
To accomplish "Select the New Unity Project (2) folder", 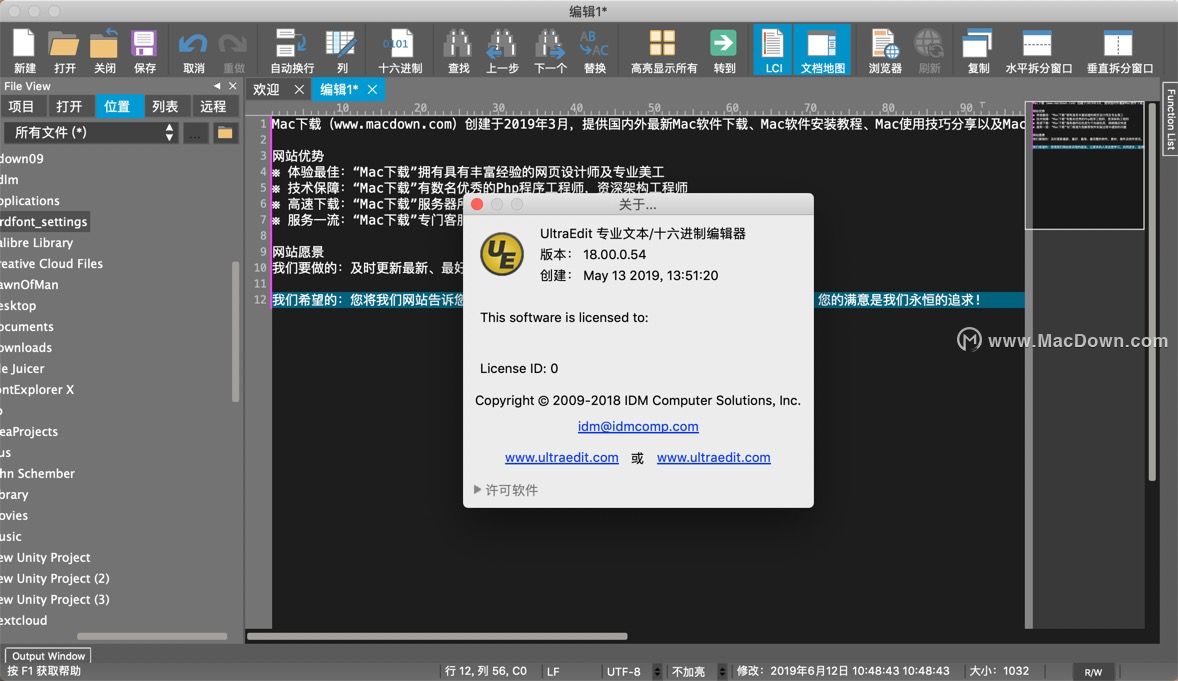I will tap(54, 579).
